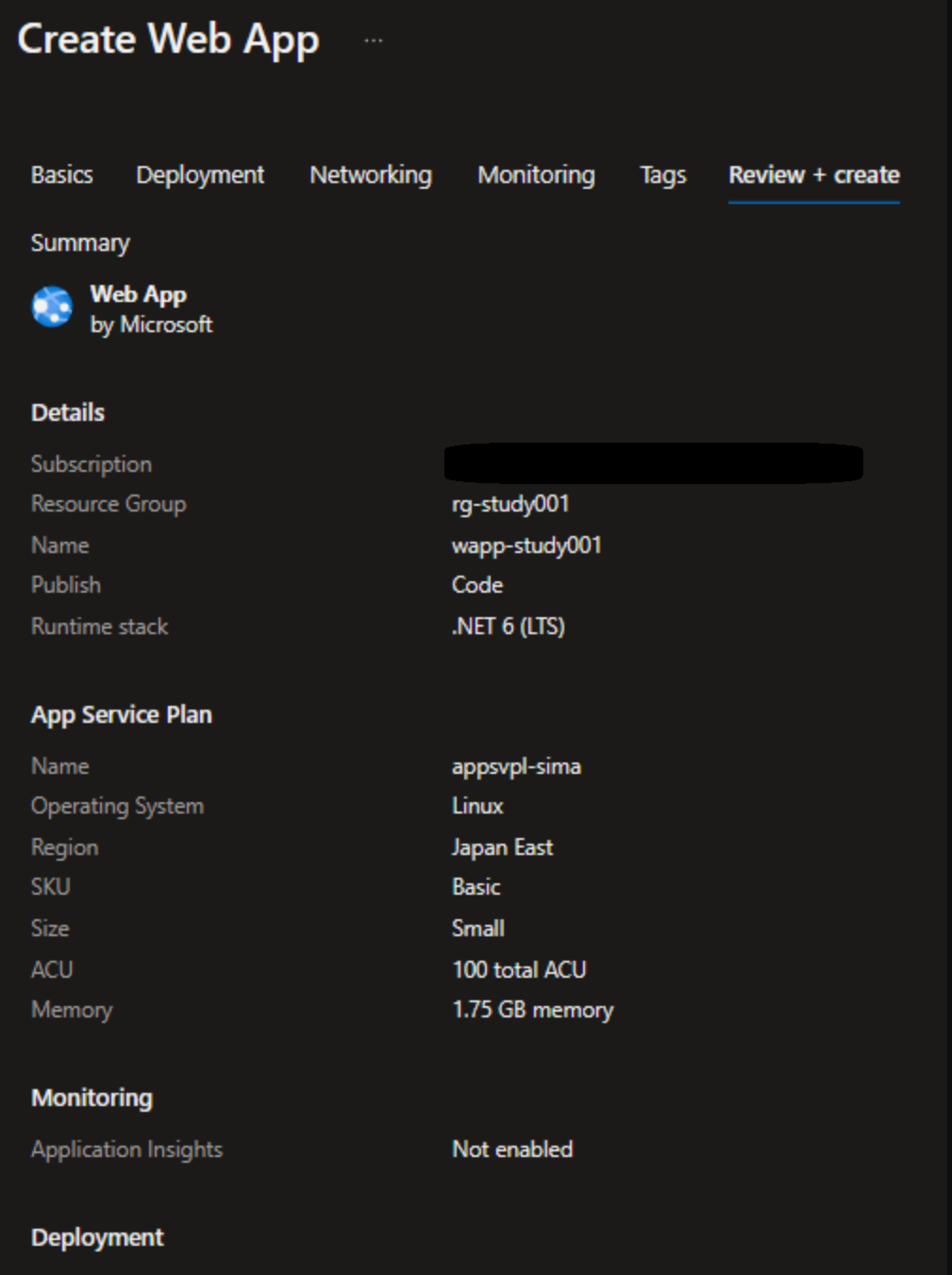The image size is (952, 1275).
Task: Click the size value 'Small'
Action: [478, 929]
